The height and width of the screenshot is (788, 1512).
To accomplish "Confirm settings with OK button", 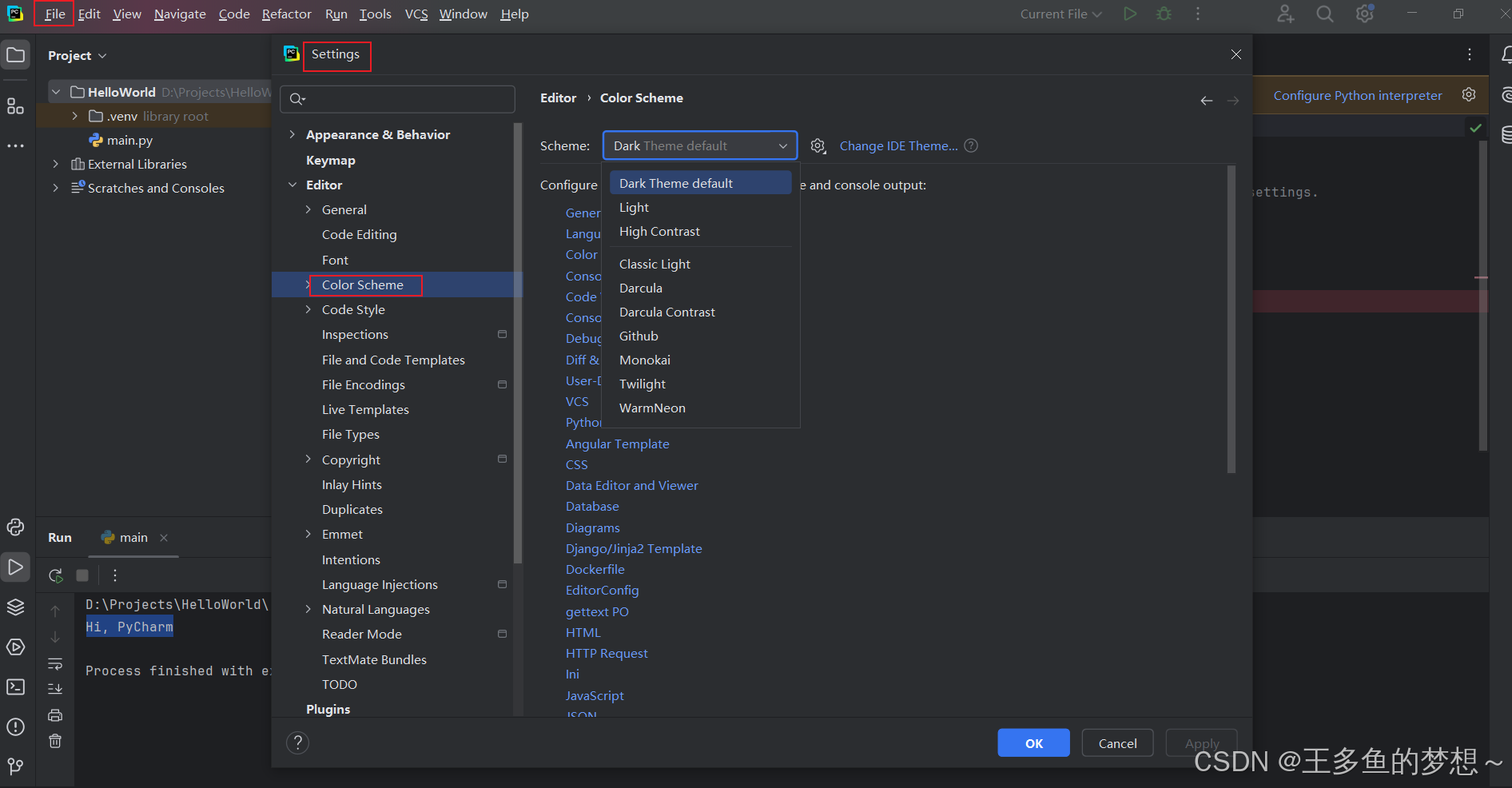I will [x=1033, y=743].
